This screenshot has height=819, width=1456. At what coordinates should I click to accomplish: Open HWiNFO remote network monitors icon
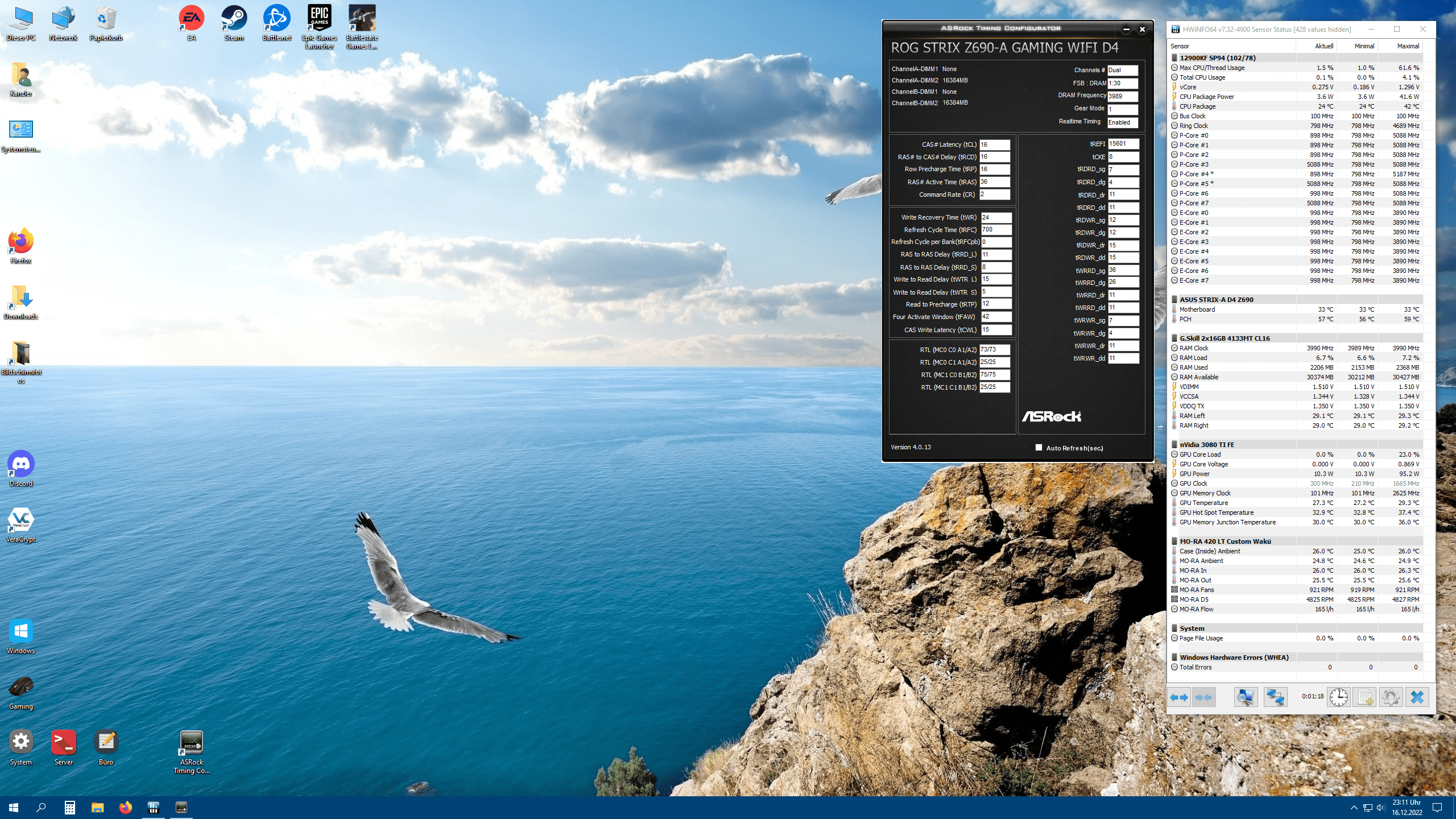(x=1275, y=697)
